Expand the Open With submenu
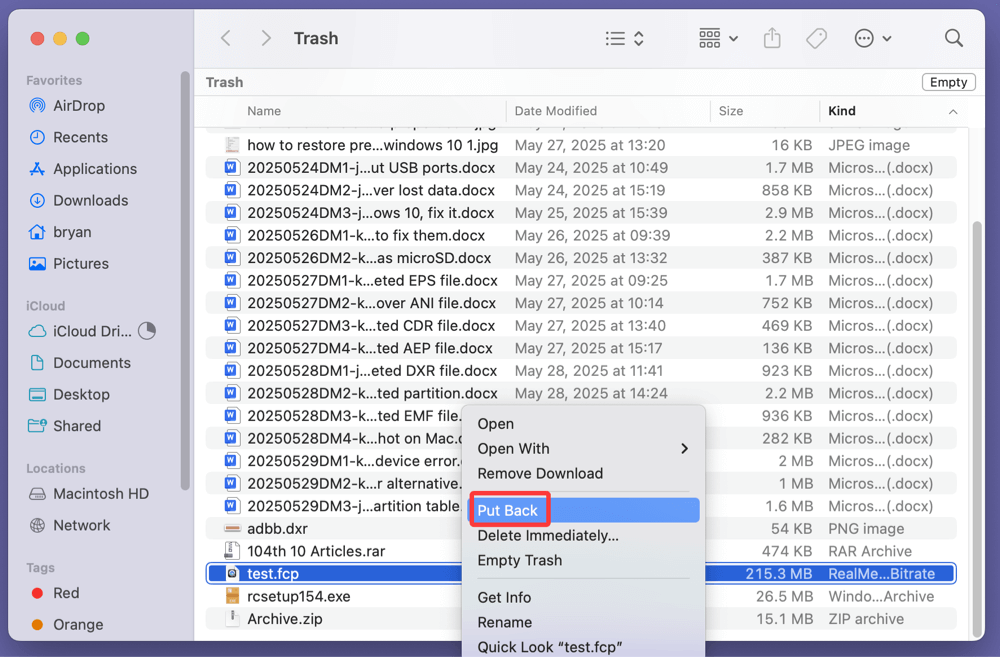This screenshot has width=1000, height=657. 513,448
